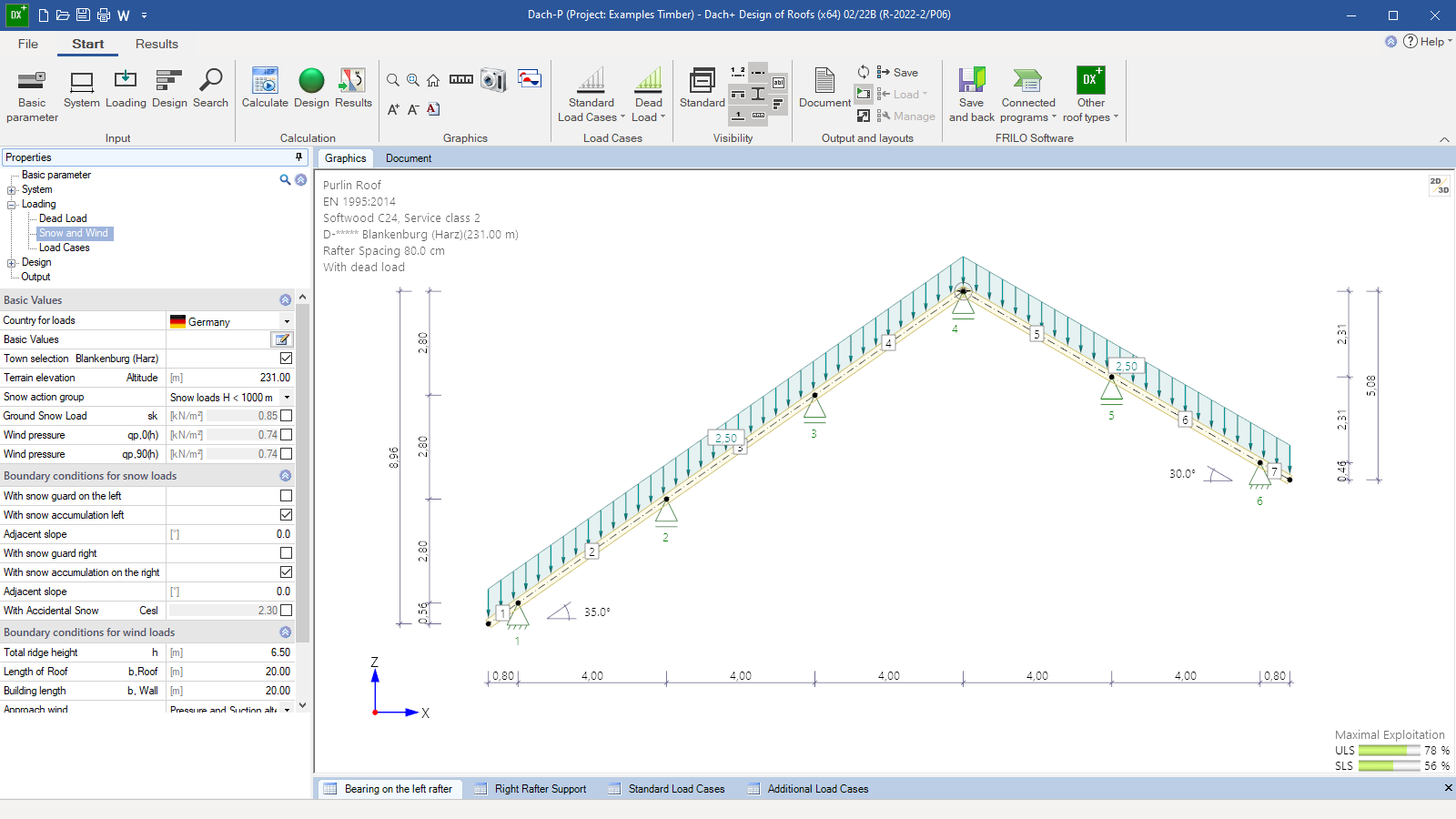
Task: Open the System input icon
Action: pyautogui.click(x=82, y=89)
